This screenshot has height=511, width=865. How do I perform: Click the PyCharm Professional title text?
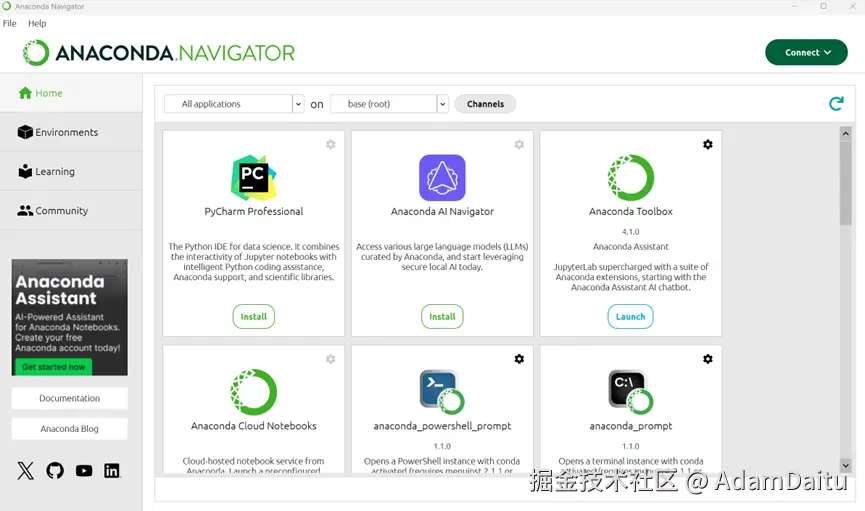(254, 211)
